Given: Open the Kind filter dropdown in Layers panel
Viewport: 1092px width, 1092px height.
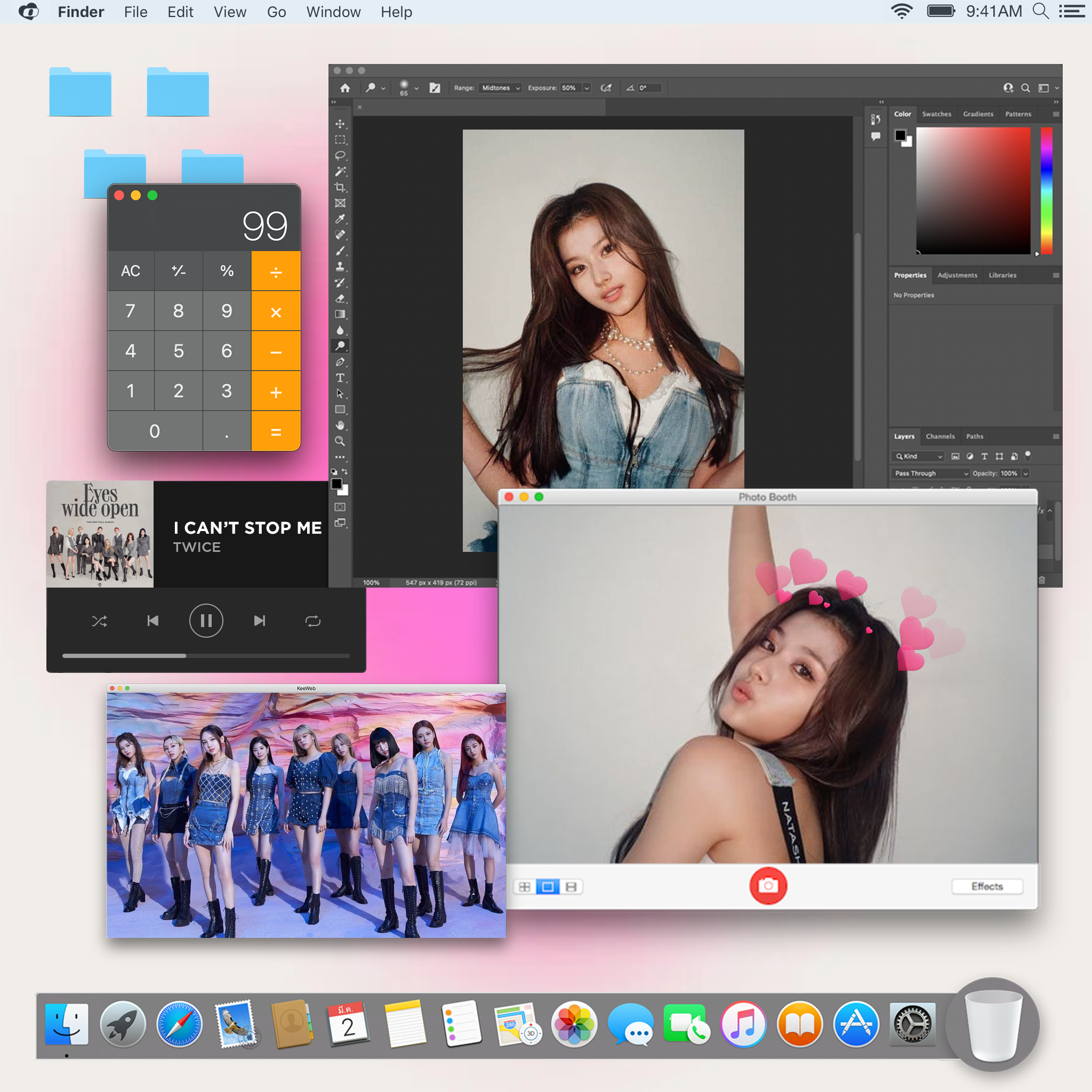Looking at the screenshot, I should (917, 456).
